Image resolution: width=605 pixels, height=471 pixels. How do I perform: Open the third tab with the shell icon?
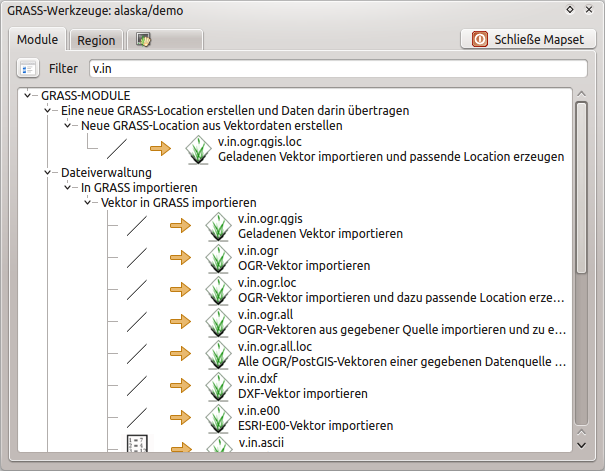165,40
